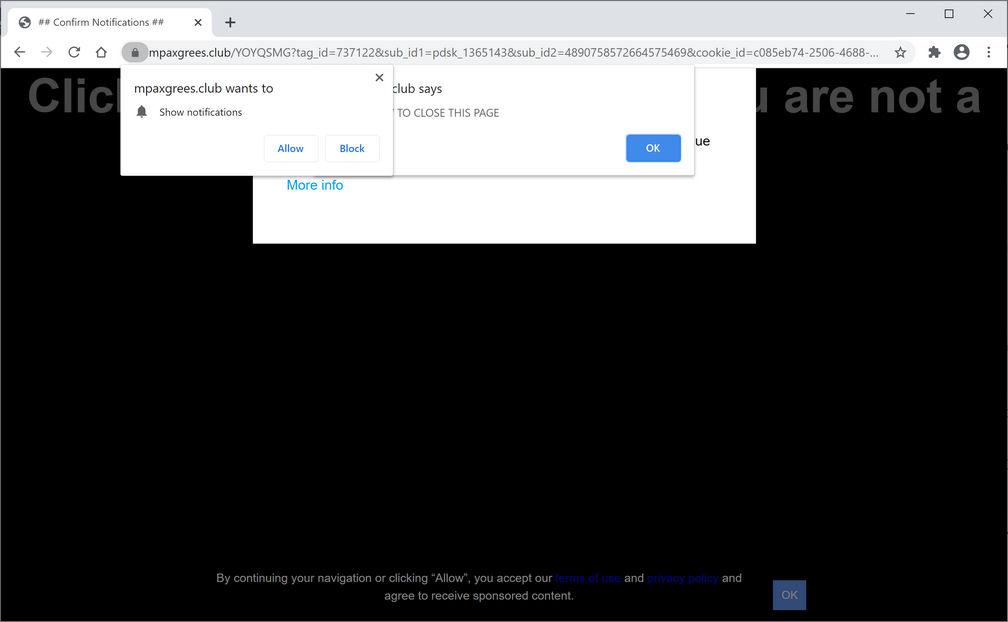Open the browser profile avatar
The height and width of the screenshot is (622, 1008).
[x=961, y=51]
